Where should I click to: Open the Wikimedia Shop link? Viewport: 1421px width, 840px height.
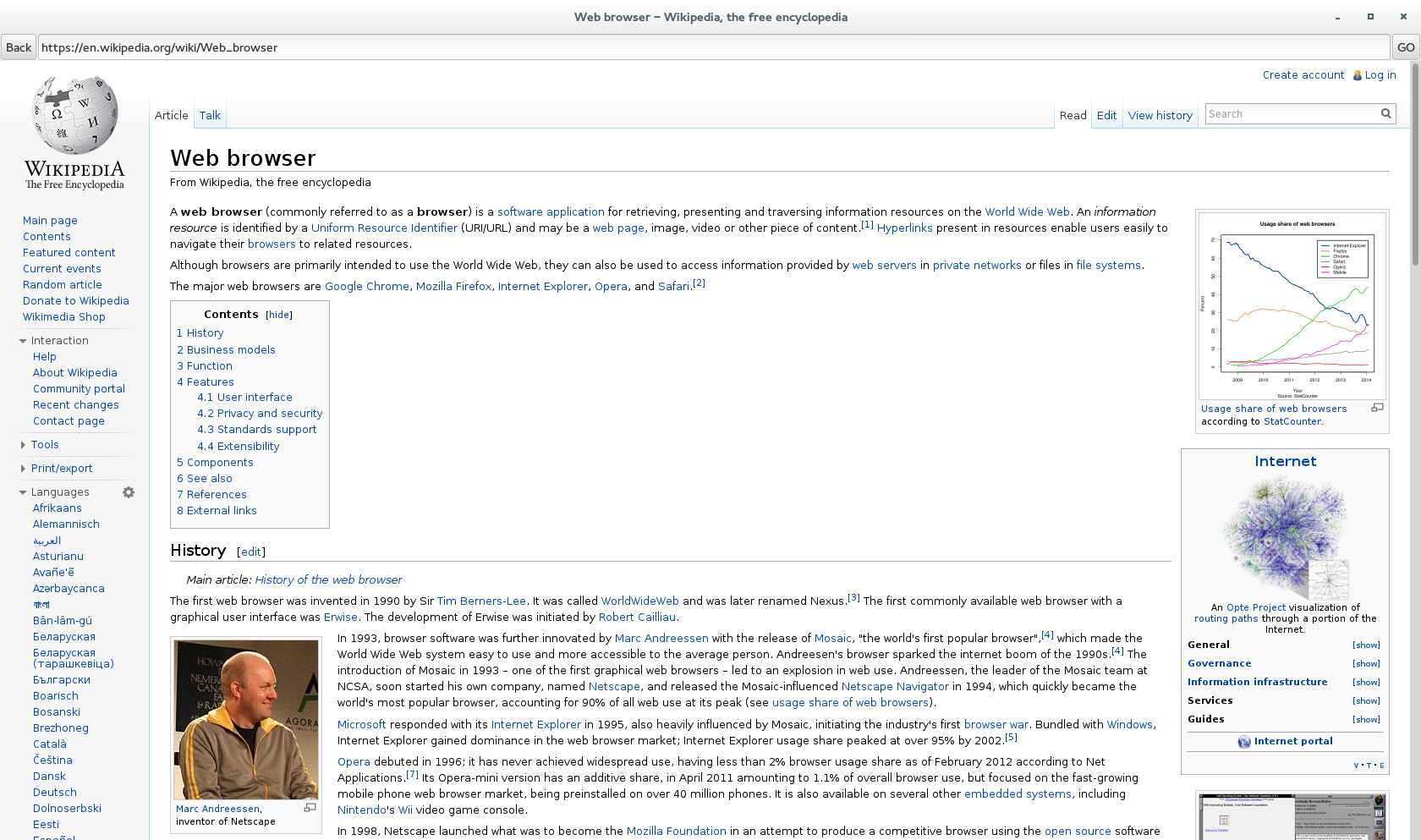tap(64, 317)
